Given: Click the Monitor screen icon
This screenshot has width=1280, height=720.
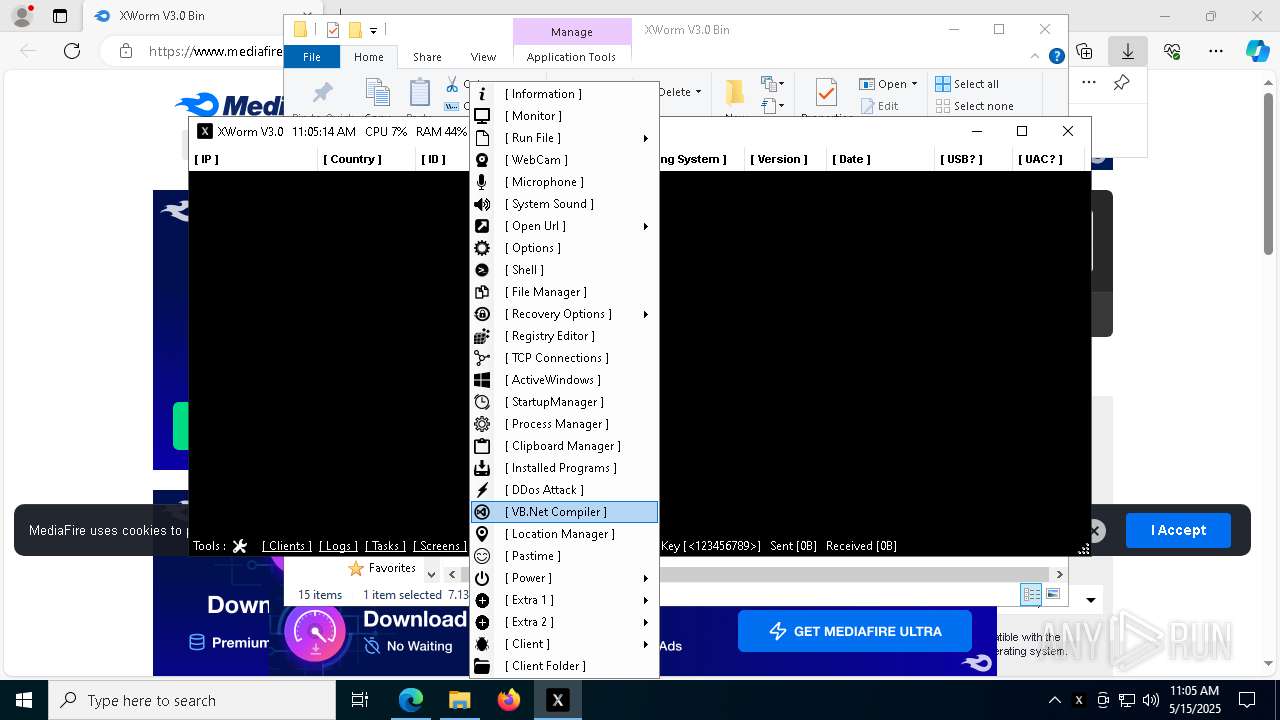Looking at the screenshot, I should 482,116.
